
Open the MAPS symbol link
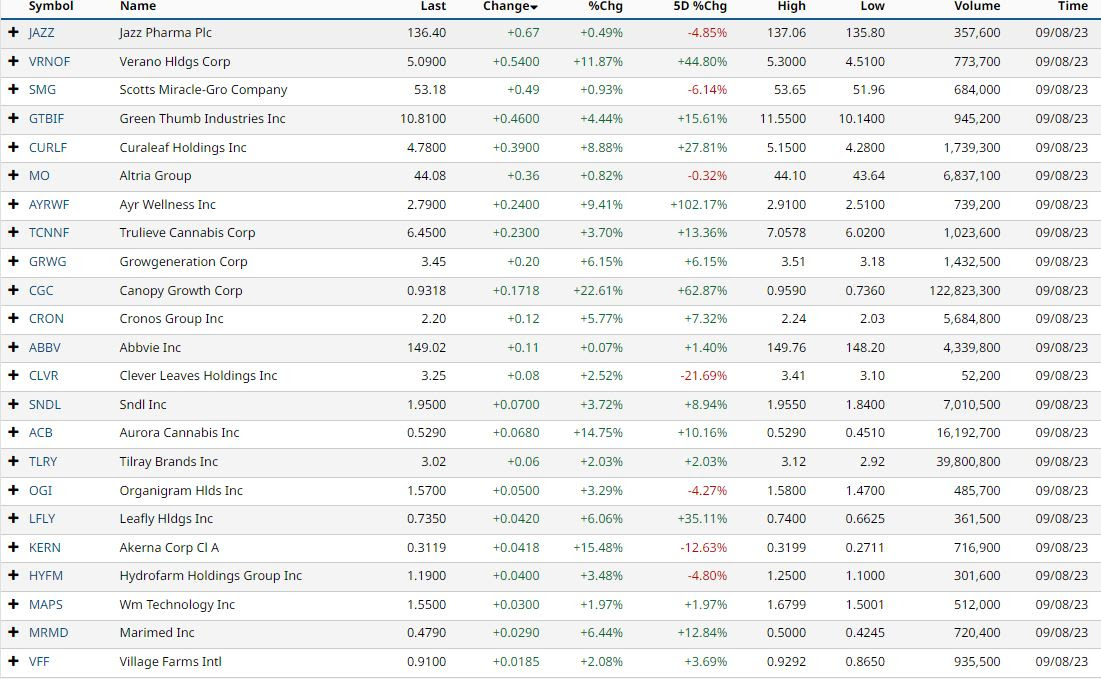(46, 604)
